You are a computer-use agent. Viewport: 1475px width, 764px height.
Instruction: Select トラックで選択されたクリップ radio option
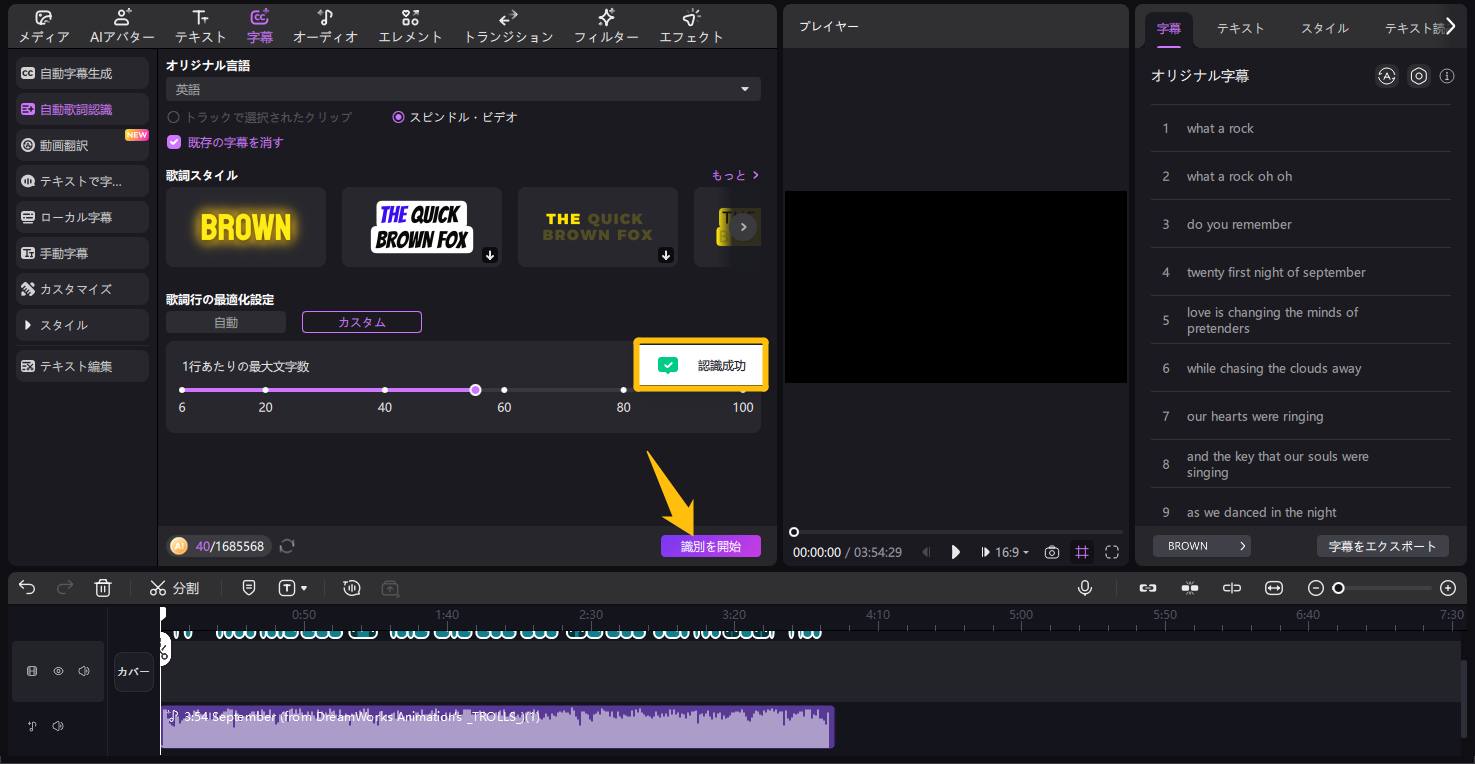pyautogui.click(x=174, y=117)
